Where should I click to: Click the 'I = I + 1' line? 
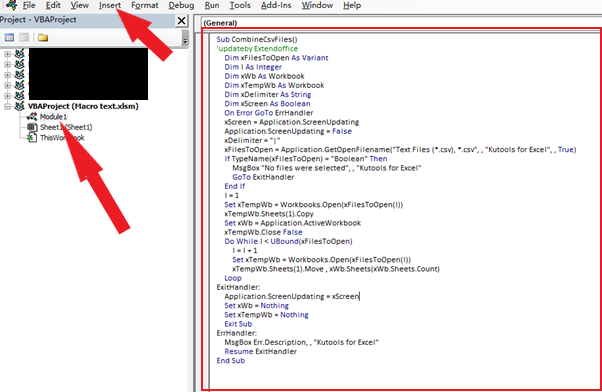pos(245,251)
